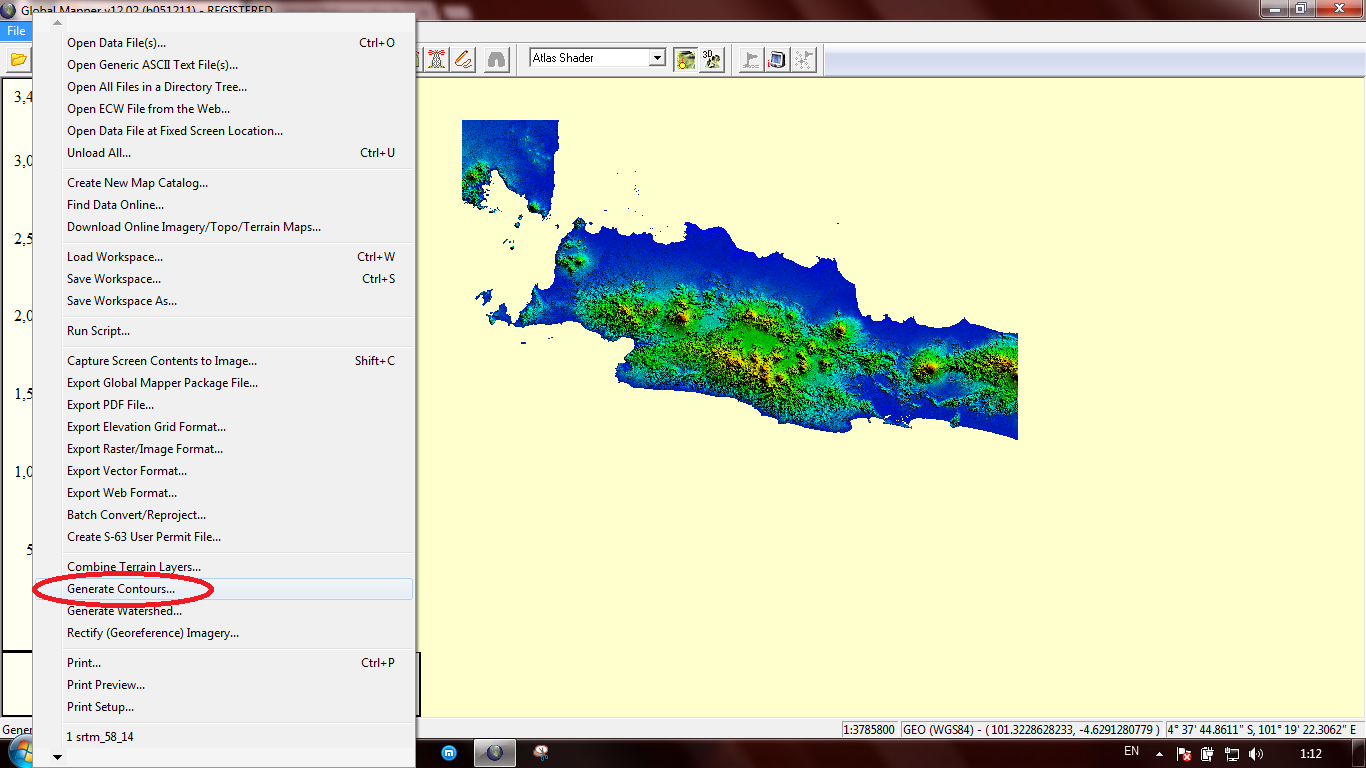Viewport: 1366px width, 768px height.
Task: Expand the Atlas Shader dropdown
Action: point(657,57)
